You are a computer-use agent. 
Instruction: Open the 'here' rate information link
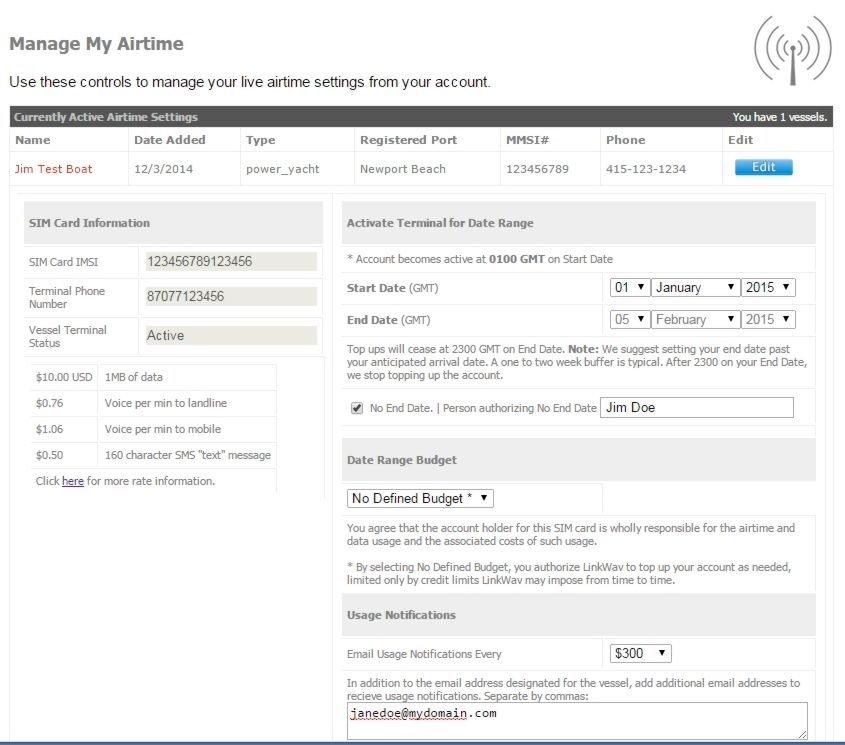point(73,481)
